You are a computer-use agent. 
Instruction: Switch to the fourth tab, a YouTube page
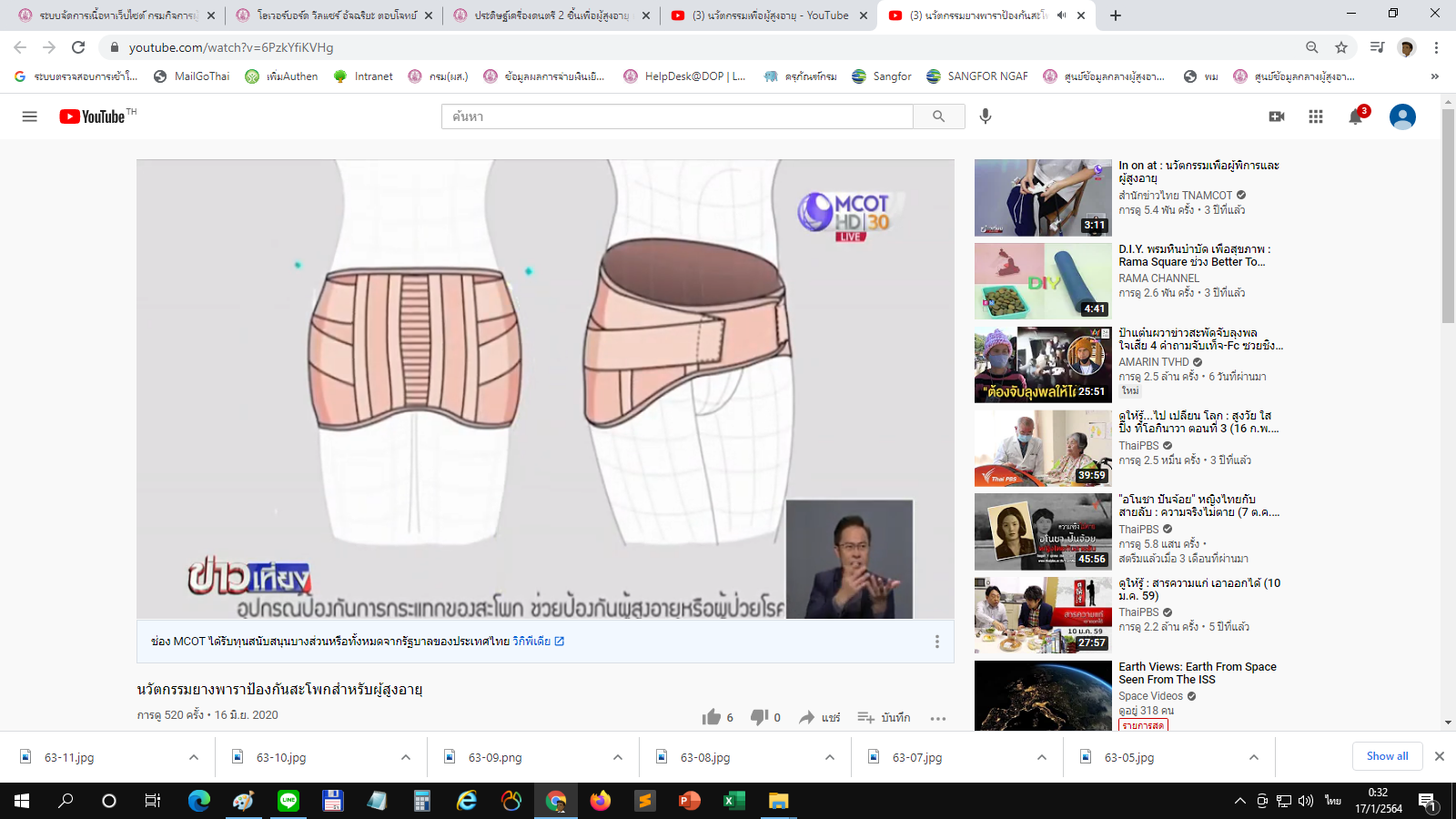point(770,15)
